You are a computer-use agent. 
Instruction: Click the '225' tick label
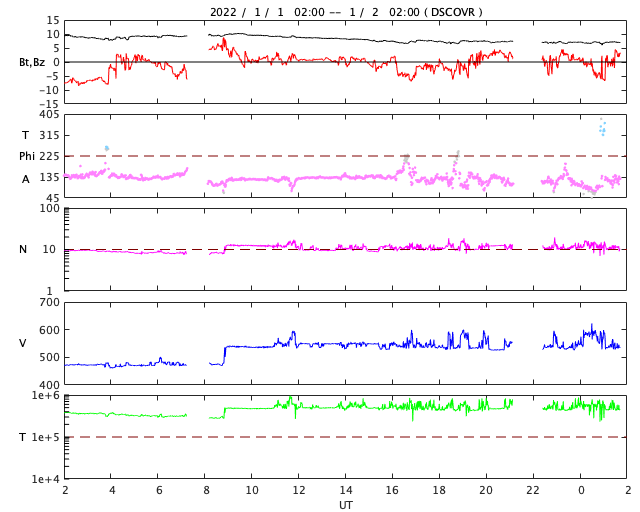point(49,156)
